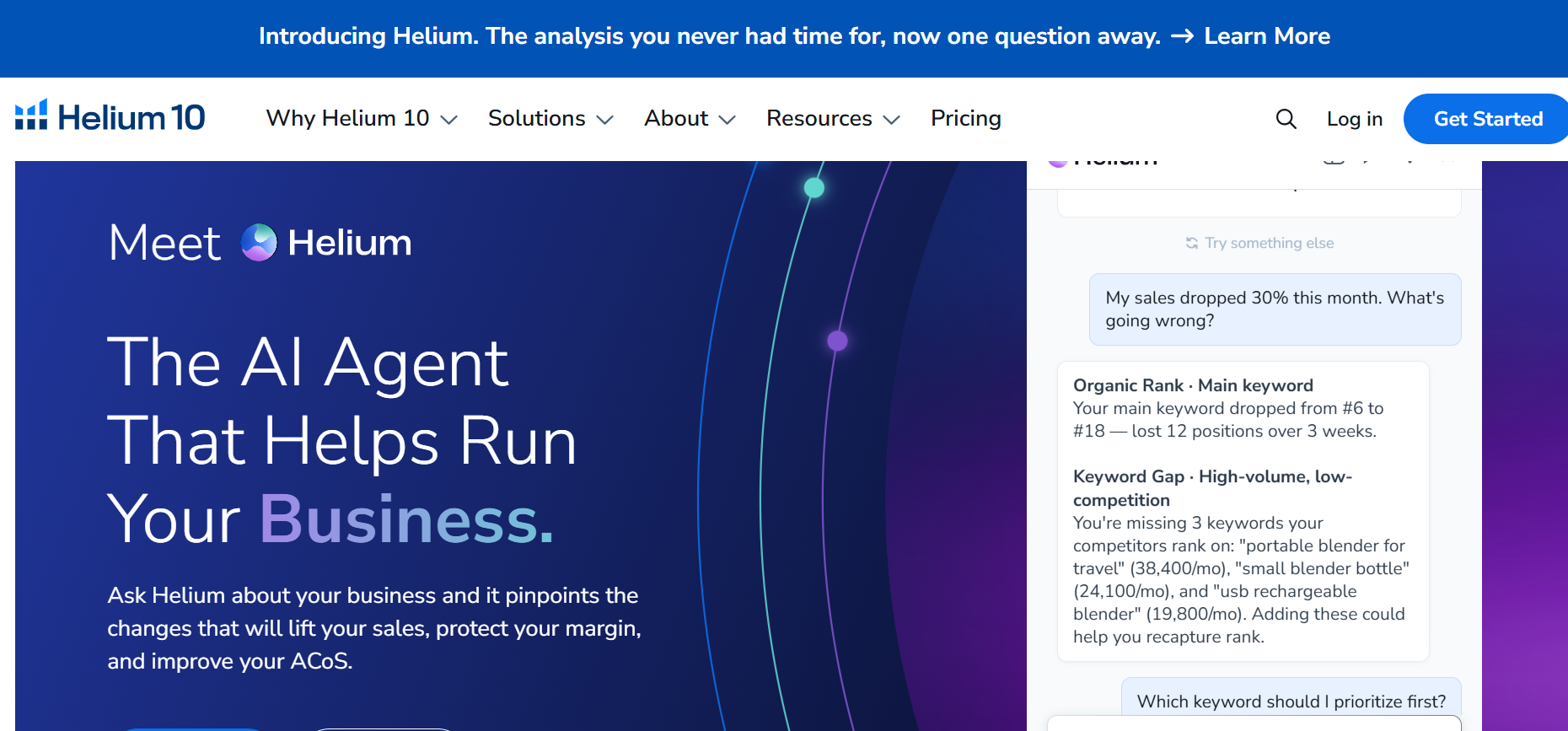Expand the About navigation menu
This screenshot has width=1568, height=731.
click(x=690, y=118)
